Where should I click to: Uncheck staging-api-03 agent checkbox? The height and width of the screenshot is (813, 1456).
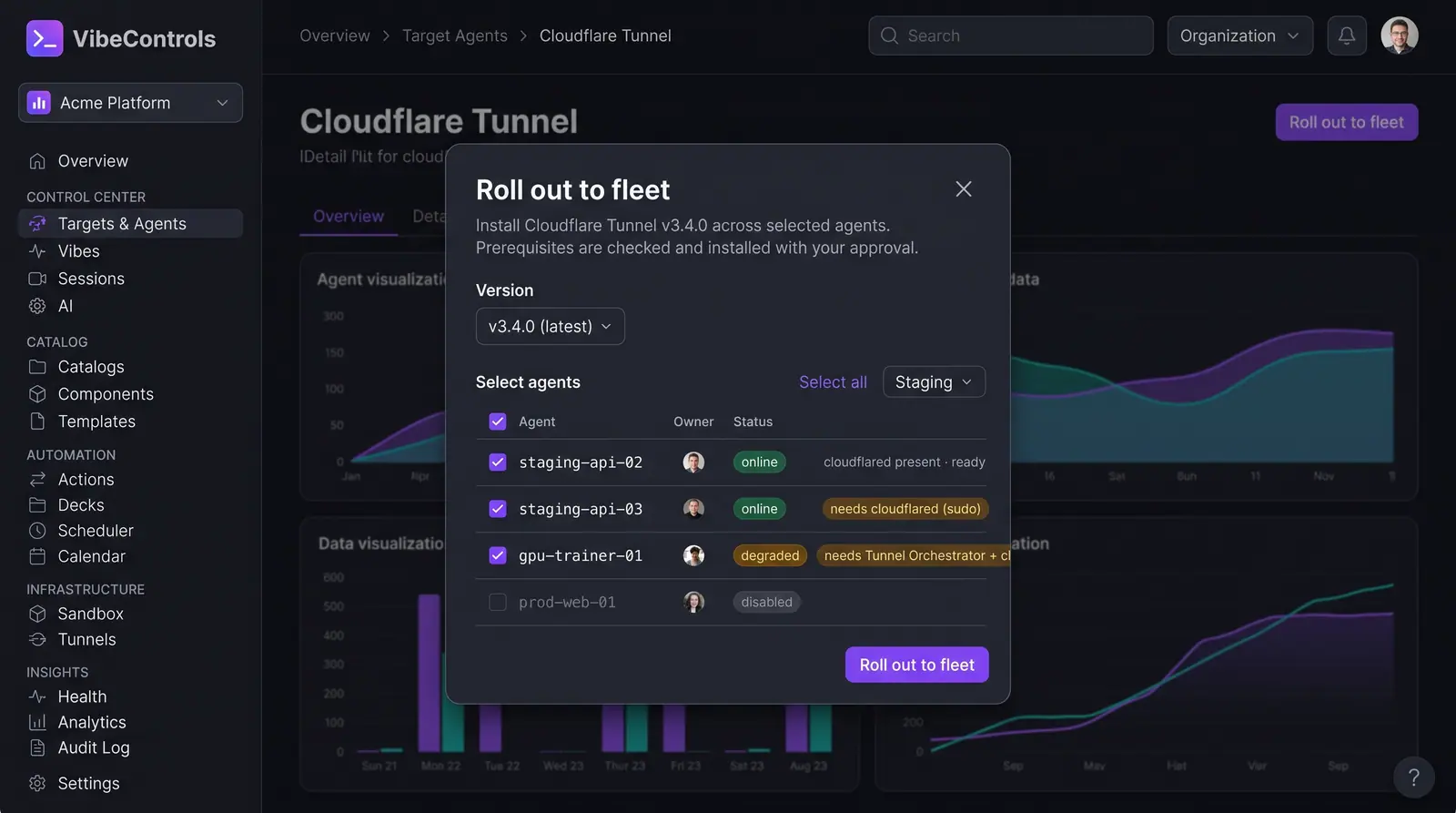[x=498, y=509]
